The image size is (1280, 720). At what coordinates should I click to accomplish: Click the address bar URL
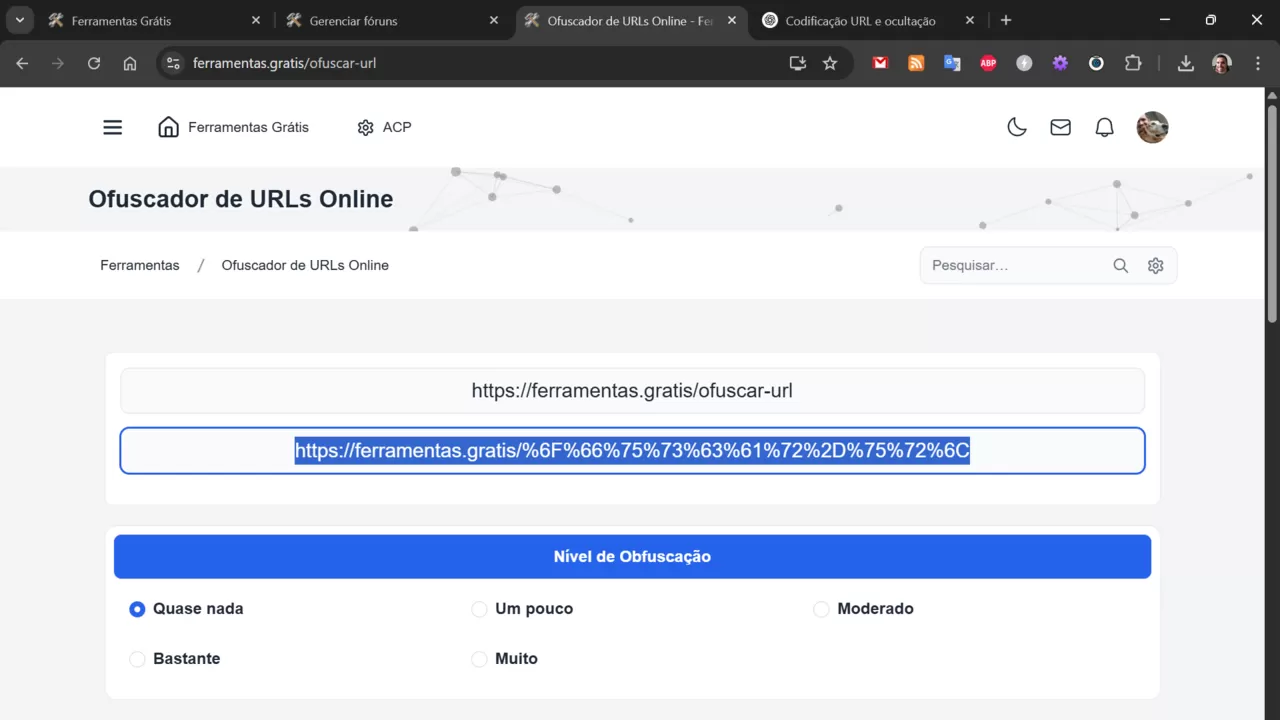coord(284,63)
